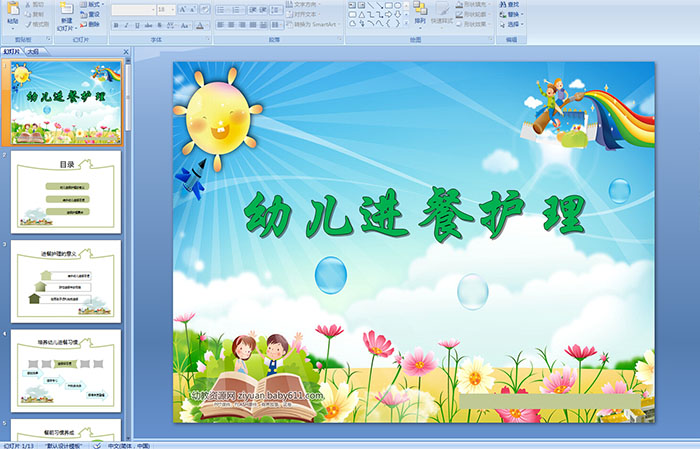Click Replace (替换) in editing group
Image resolution: width=700 pixels, height=449 pixels.
pyautogui.click(x=509, y=14)
